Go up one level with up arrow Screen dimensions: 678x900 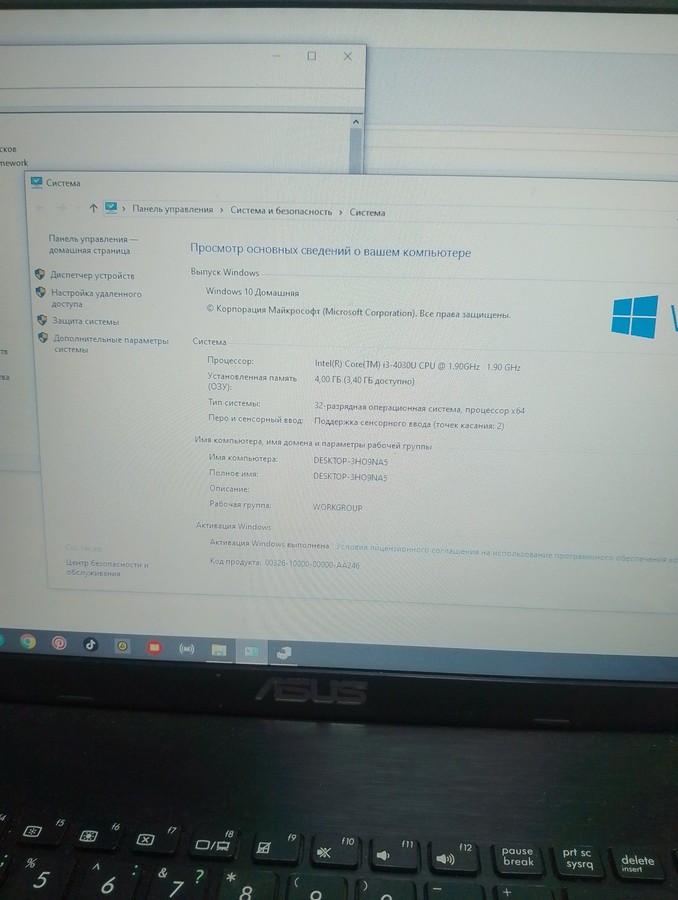[93, 208]
